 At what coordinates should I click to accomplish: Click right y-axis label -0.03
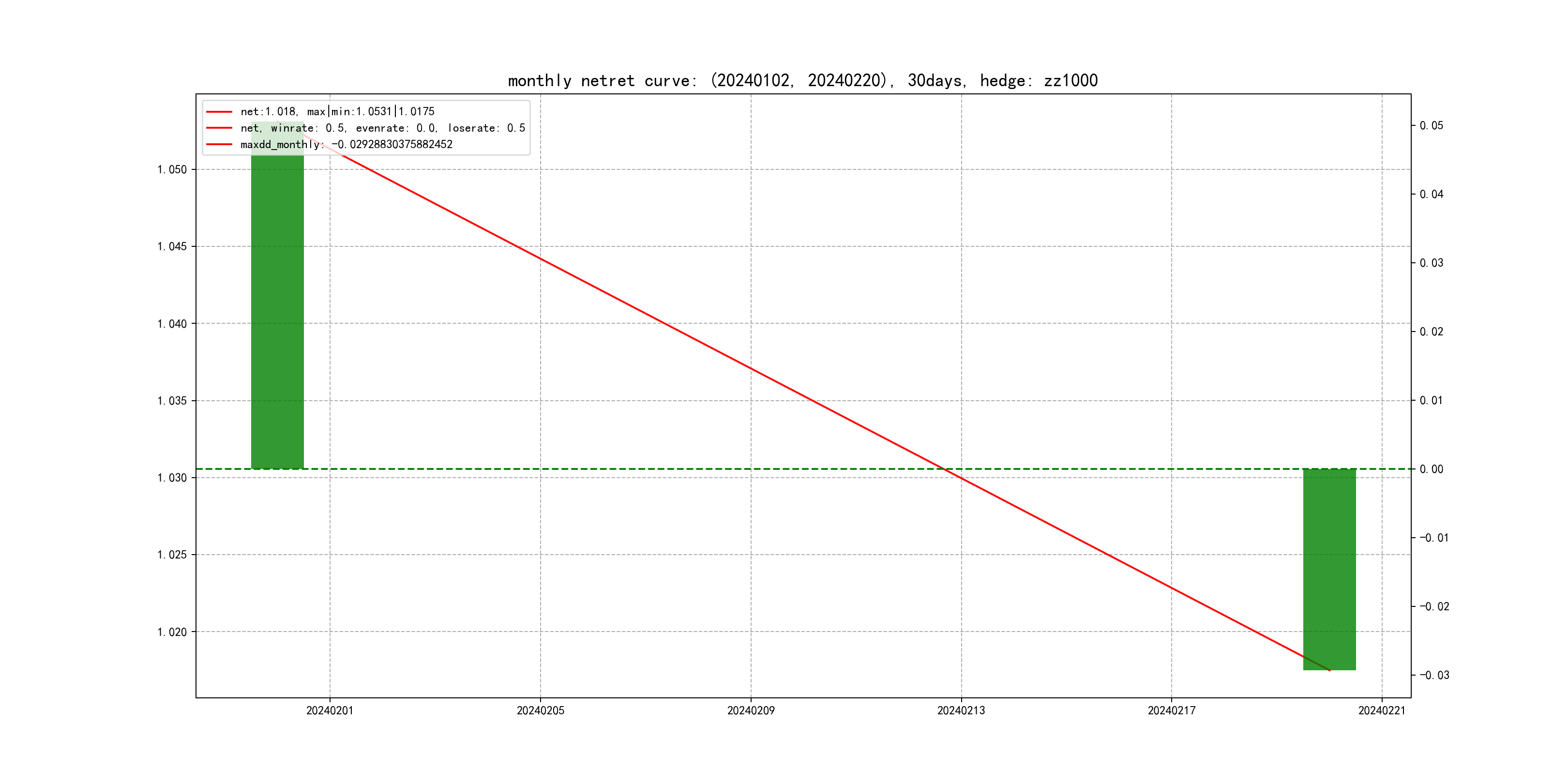coord(1434,675)
